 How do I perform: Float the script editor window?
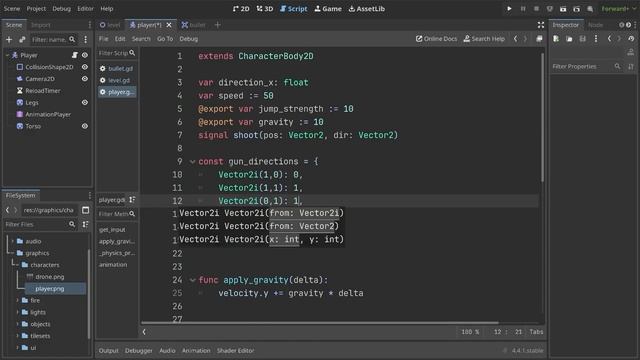tap(539, 39)
